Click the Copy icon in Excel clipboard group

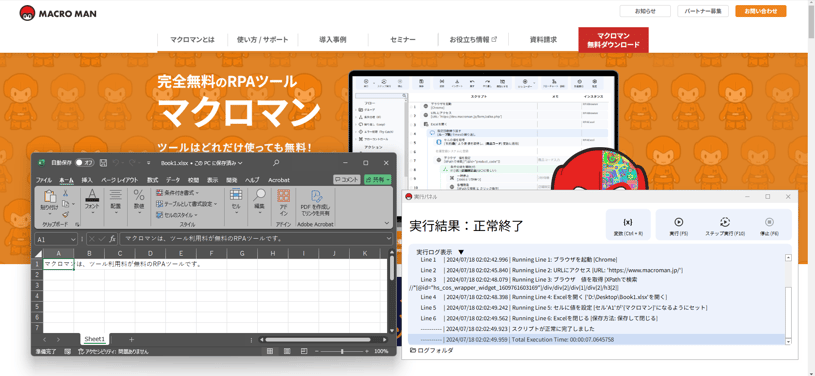(65, 204)
